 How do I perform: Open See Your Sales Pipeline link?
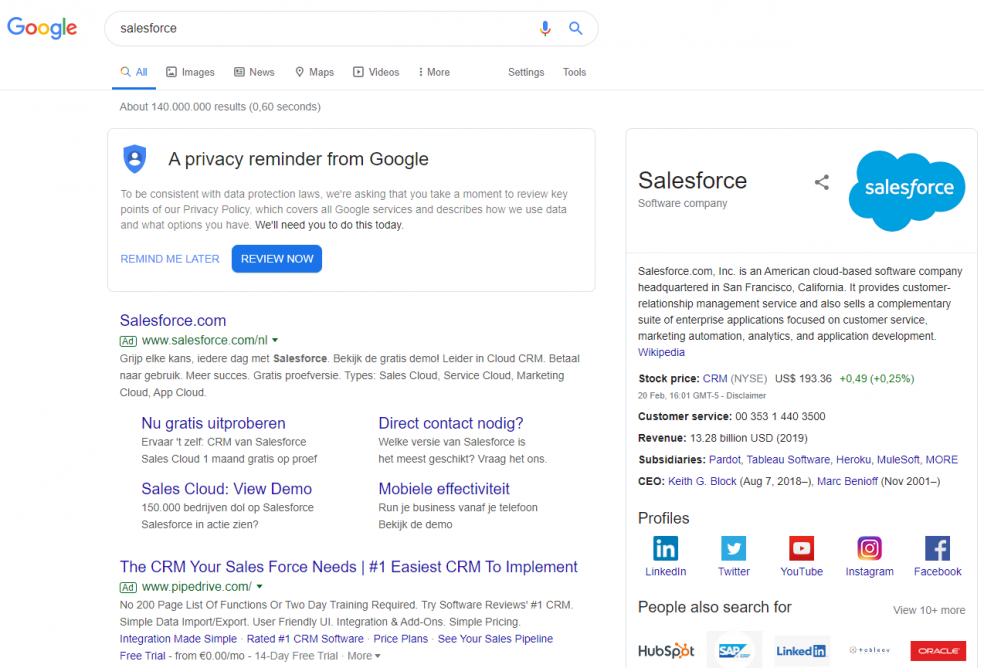[495, 638]
